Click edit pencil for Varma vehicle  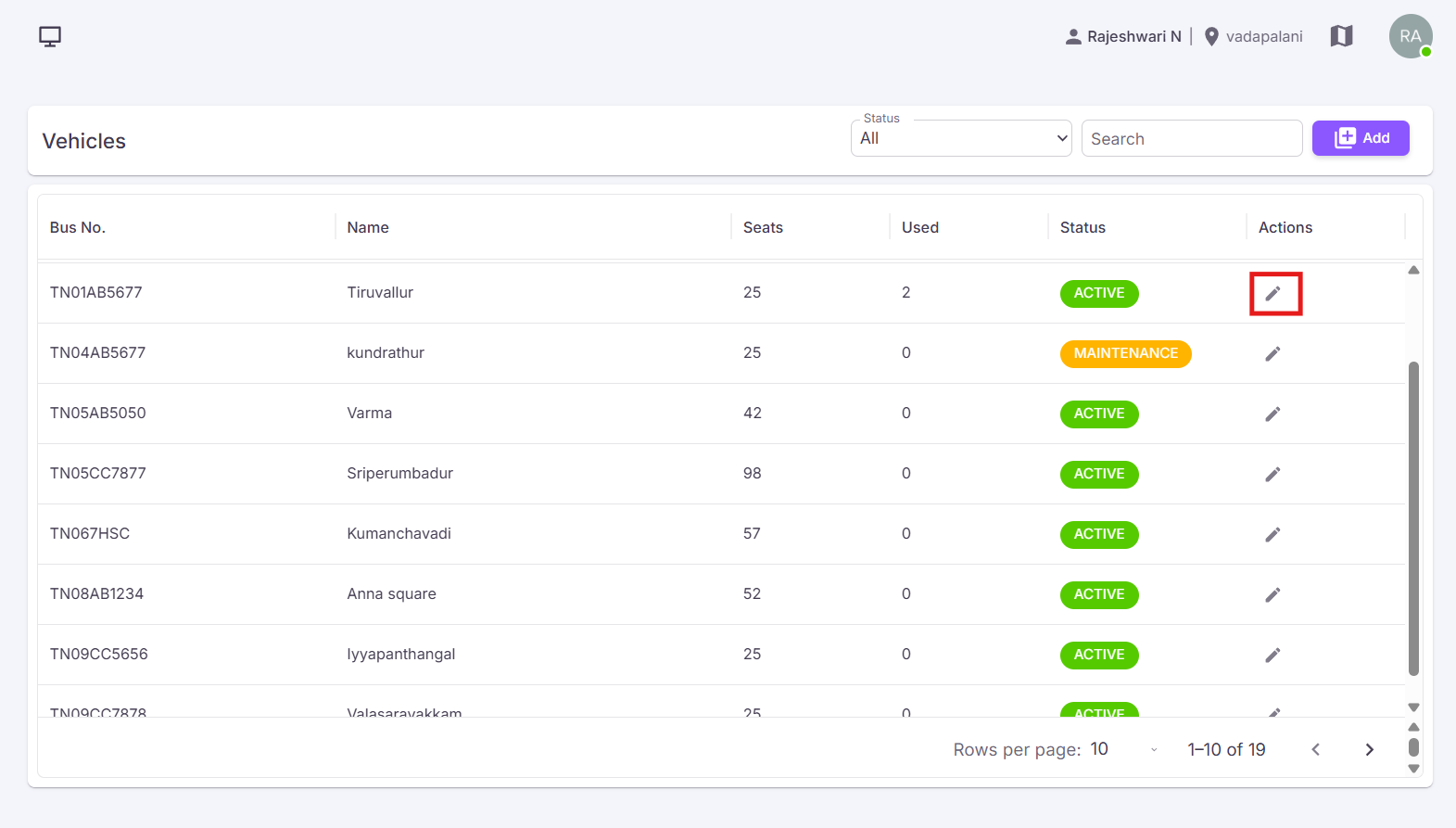[x=1273, y=414]
